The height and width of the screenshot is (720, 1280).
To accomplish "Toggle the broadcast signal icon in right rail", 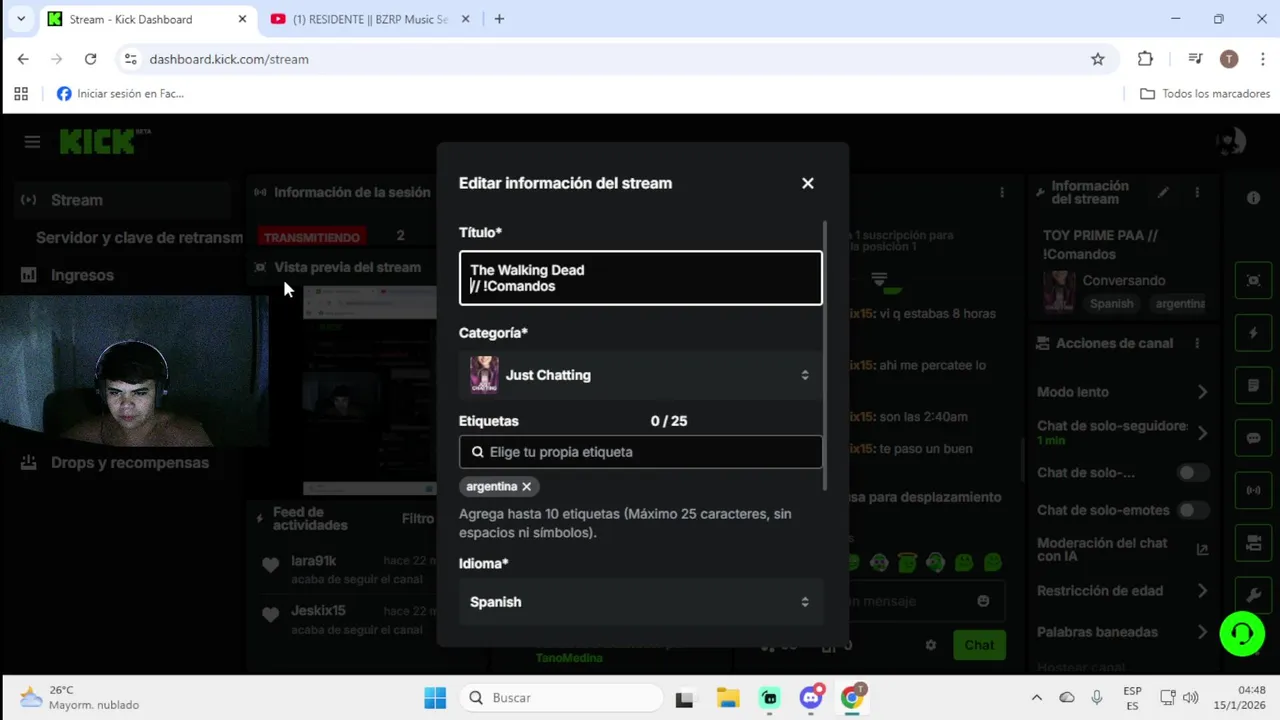I will [1254, 491].
